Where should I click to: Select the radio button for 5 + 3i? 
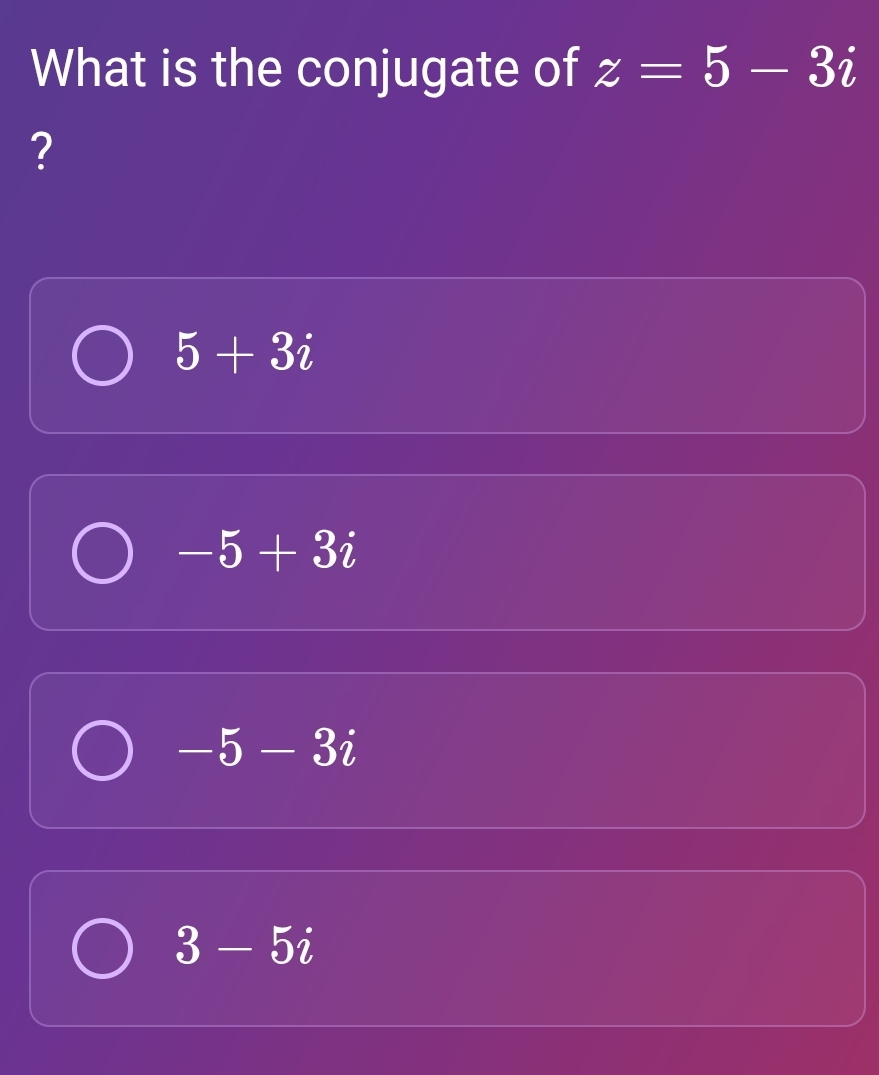tap(103, 355)
